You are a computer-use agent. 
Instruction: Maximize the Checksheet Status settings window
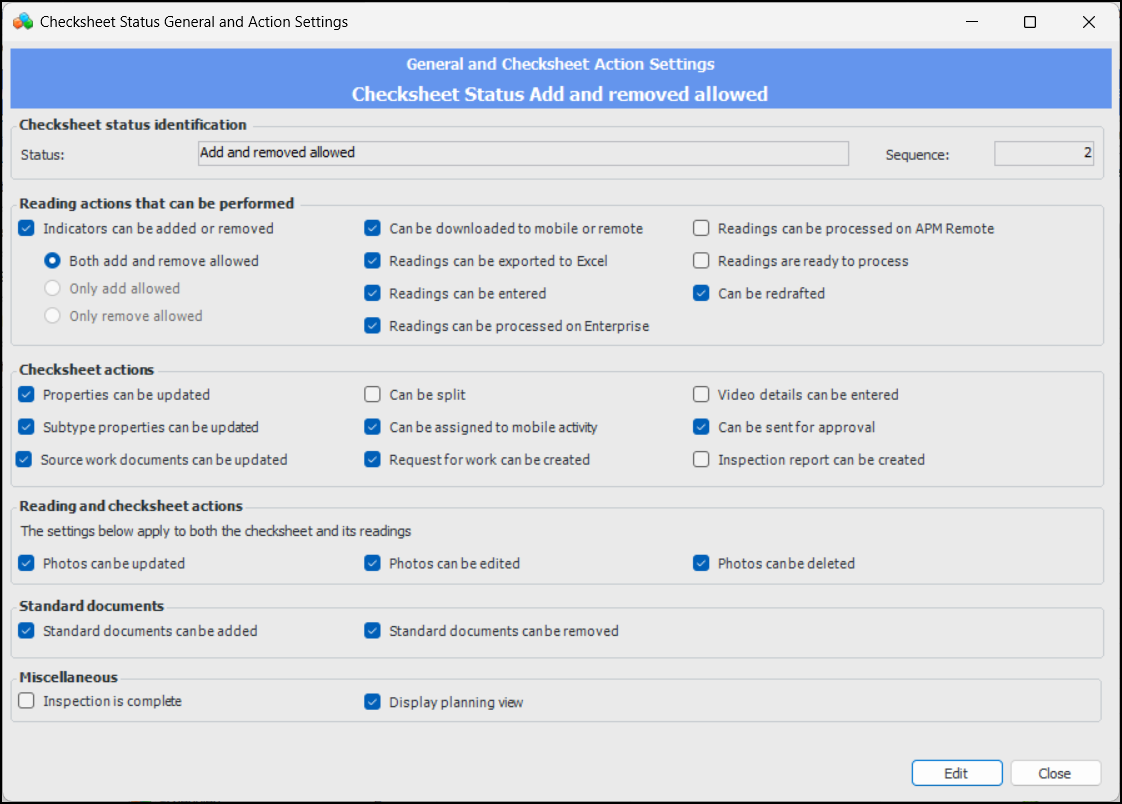[x=1030, y=22]
